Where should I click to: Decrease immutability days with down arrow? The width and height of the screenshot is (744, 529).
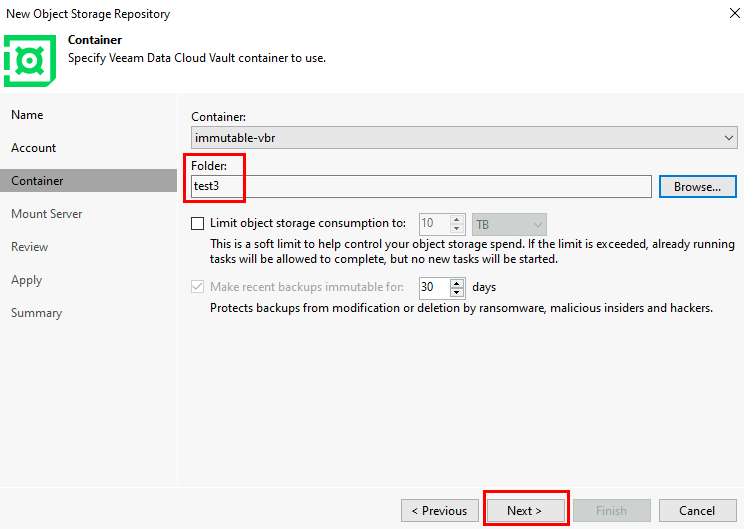(456, 292)
